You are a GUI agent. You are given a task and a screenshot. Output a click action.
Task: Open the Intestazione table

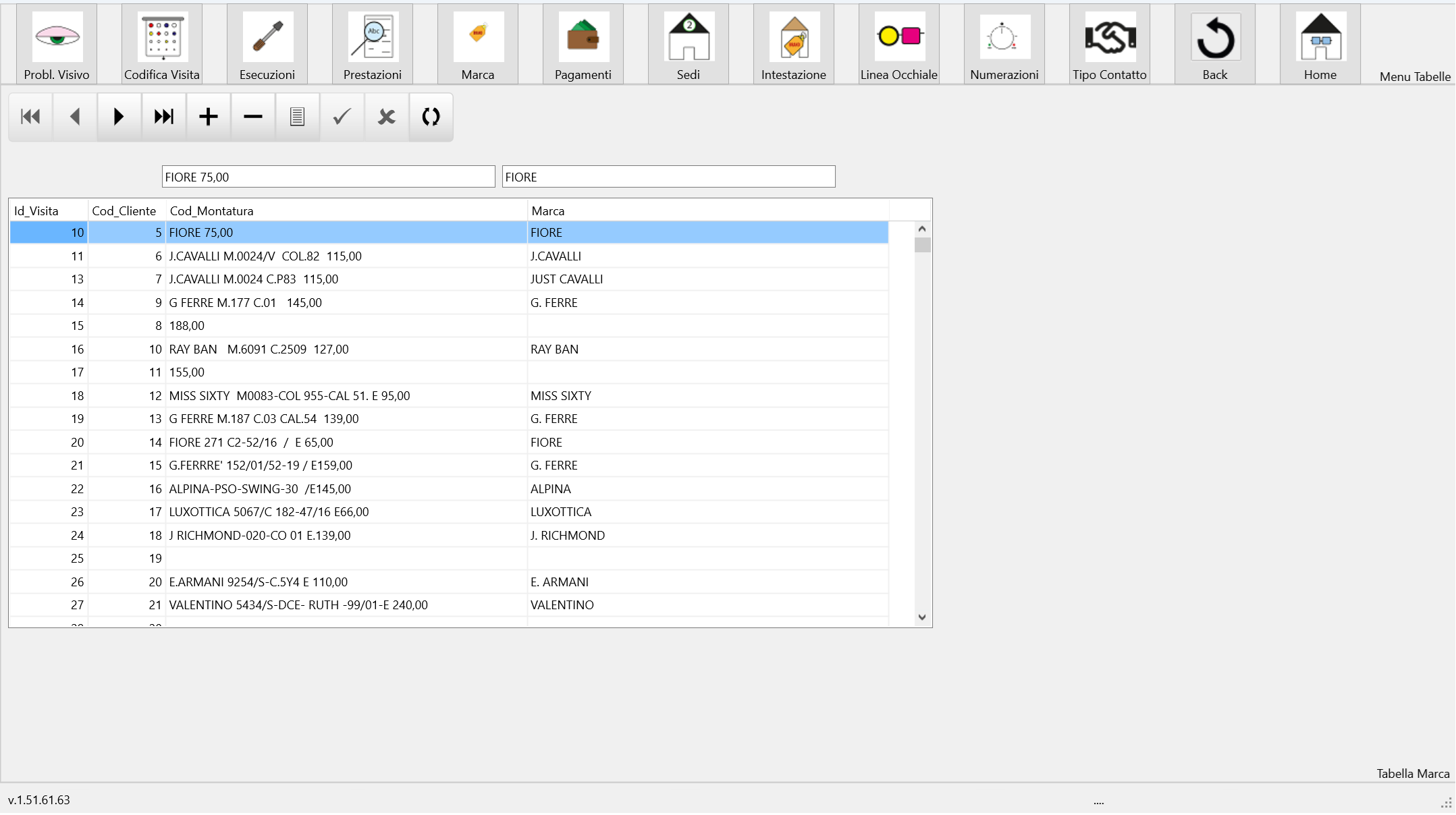794,44
